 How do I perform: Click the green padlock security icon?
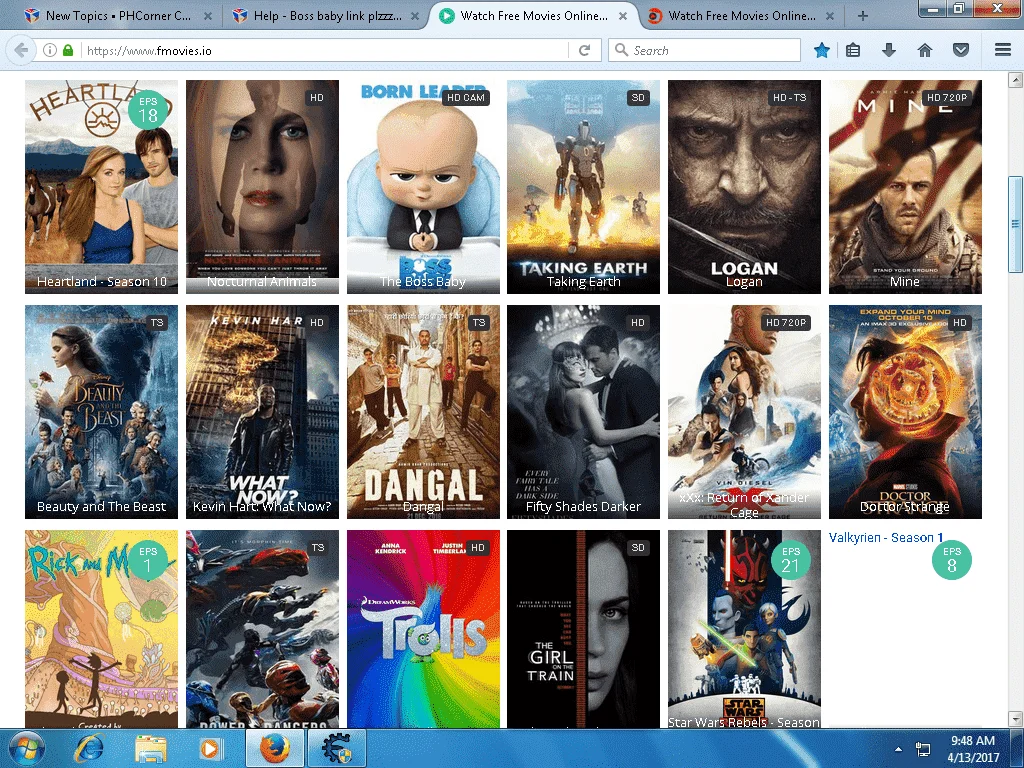pos(67,50)
